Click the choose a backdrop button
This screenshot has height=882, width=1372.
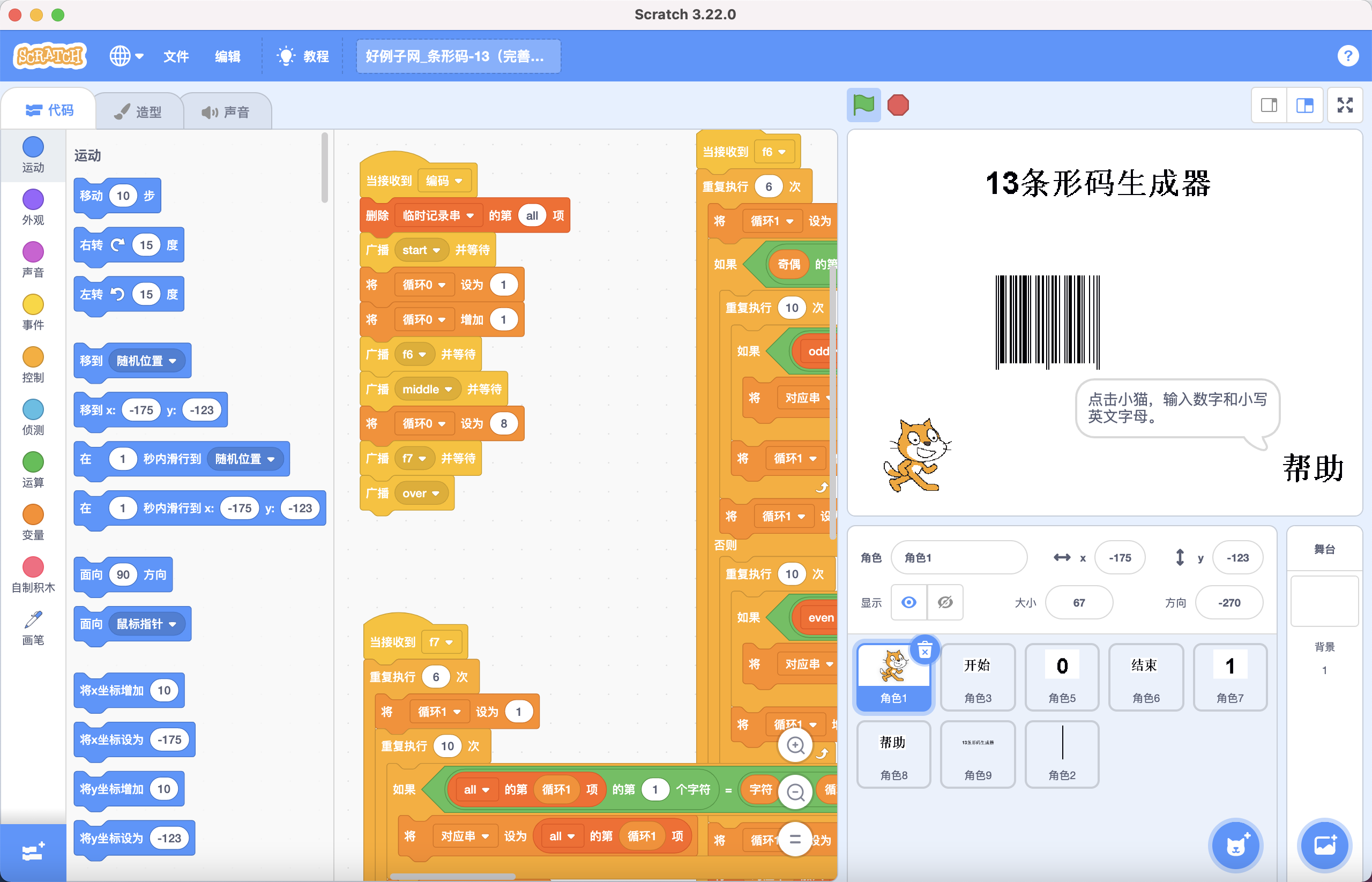[1324, 846]
